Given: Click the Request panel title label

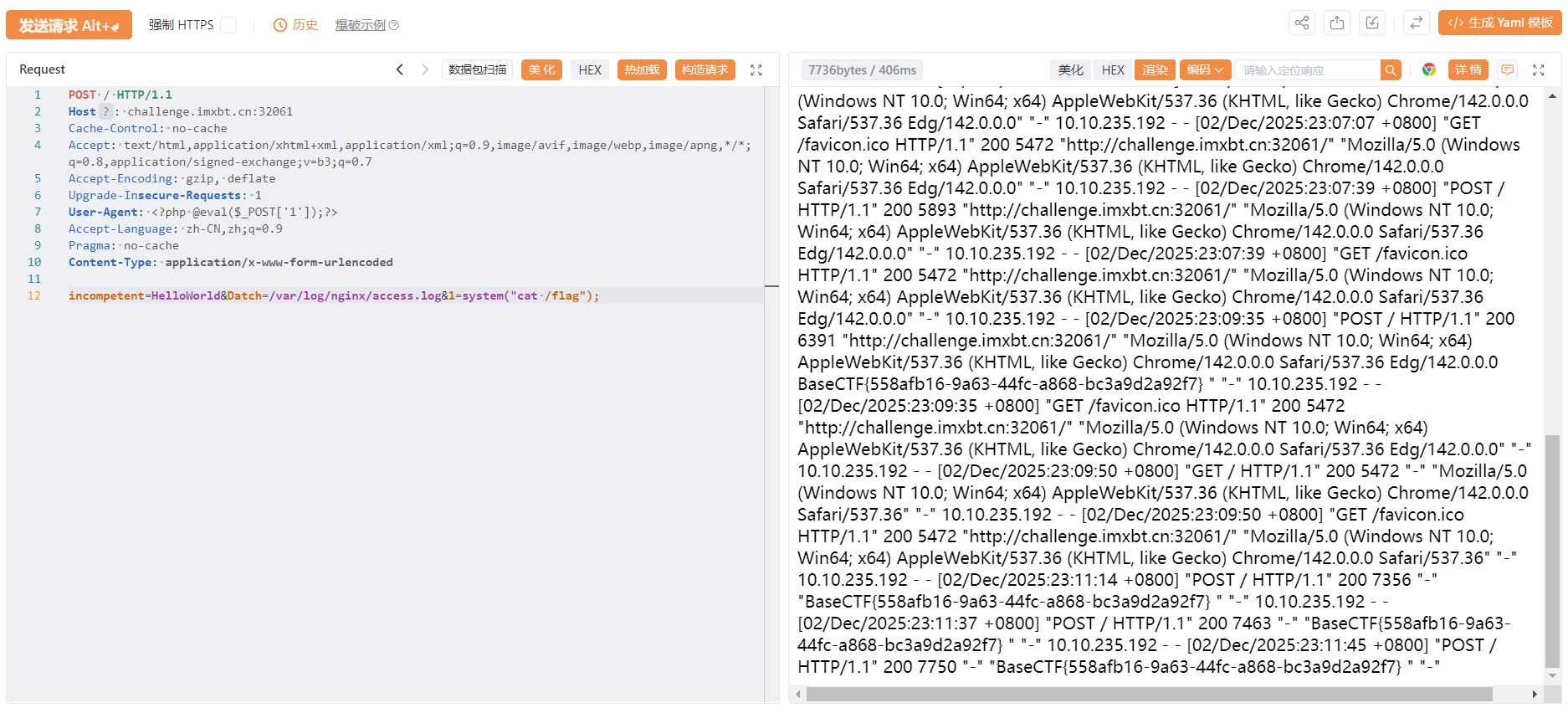Looking at the screenshot, I should click(42, 69).
